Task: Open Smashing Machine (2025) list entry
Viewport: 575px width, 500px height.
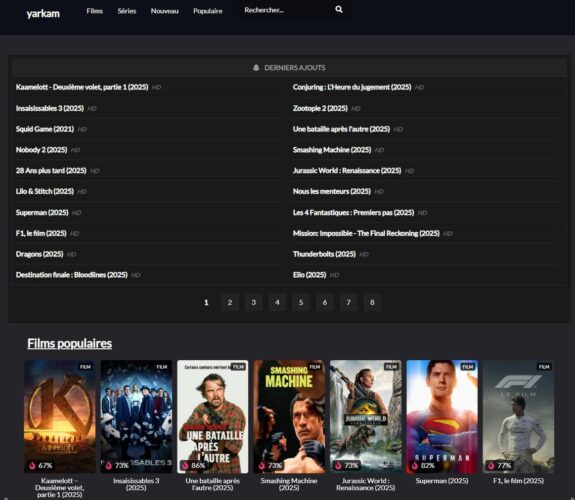Action: point(332,150)
